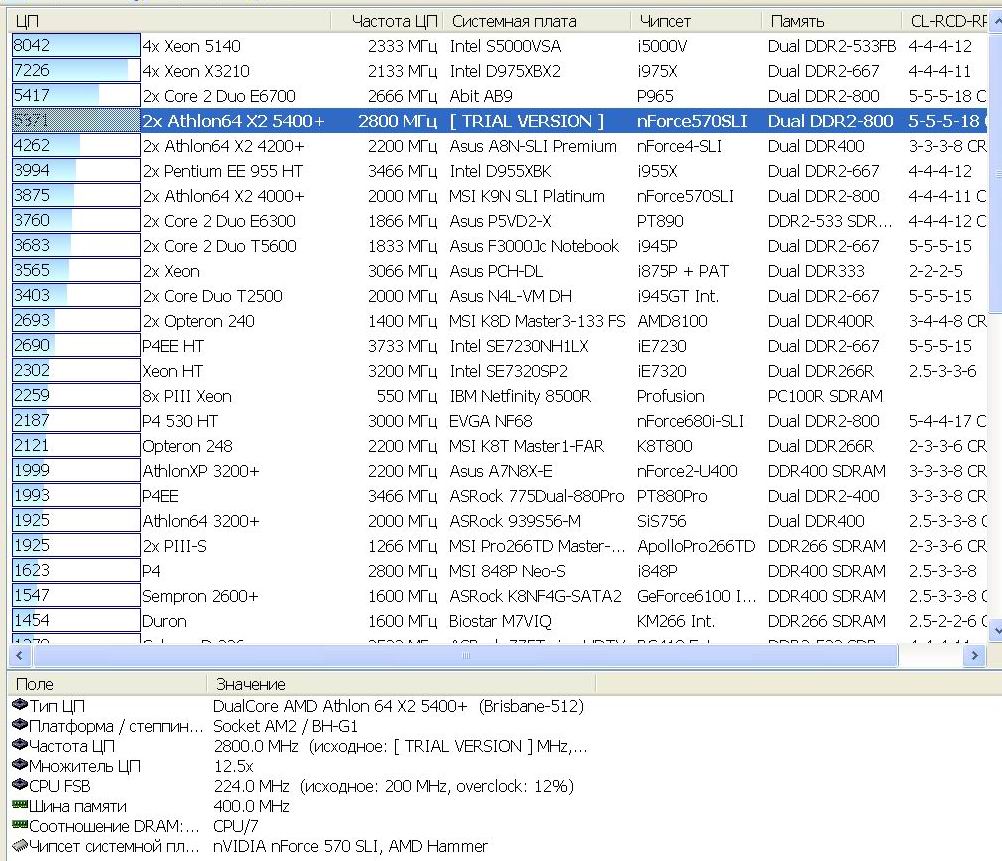Click the memory icon next to Соотношение DRAM
This screenshot has height=861, width=1002.
pyautogui.click(x=20, y=826)
